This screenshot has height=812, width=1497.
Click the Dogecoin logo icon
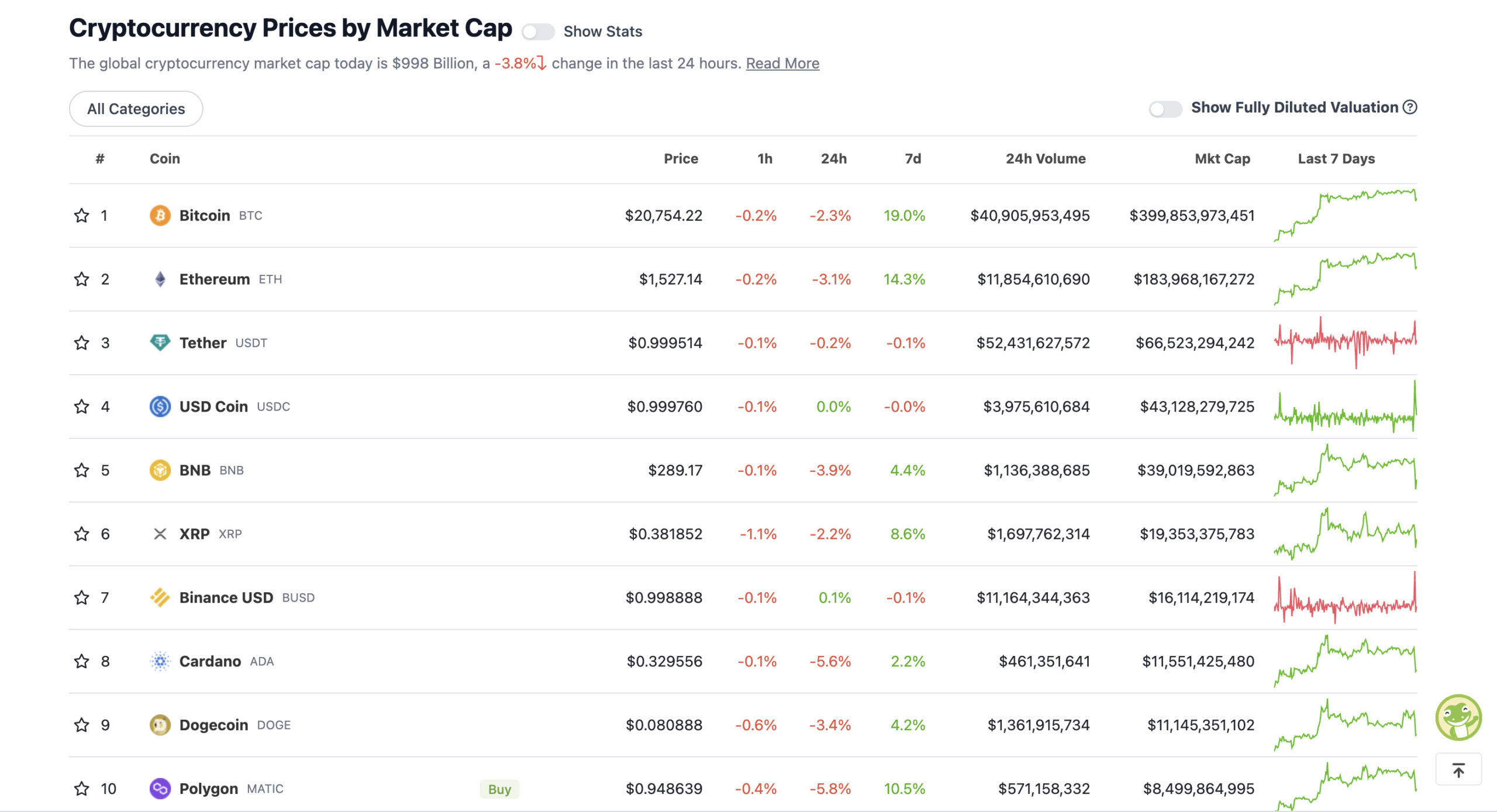(x=160, y=725)
